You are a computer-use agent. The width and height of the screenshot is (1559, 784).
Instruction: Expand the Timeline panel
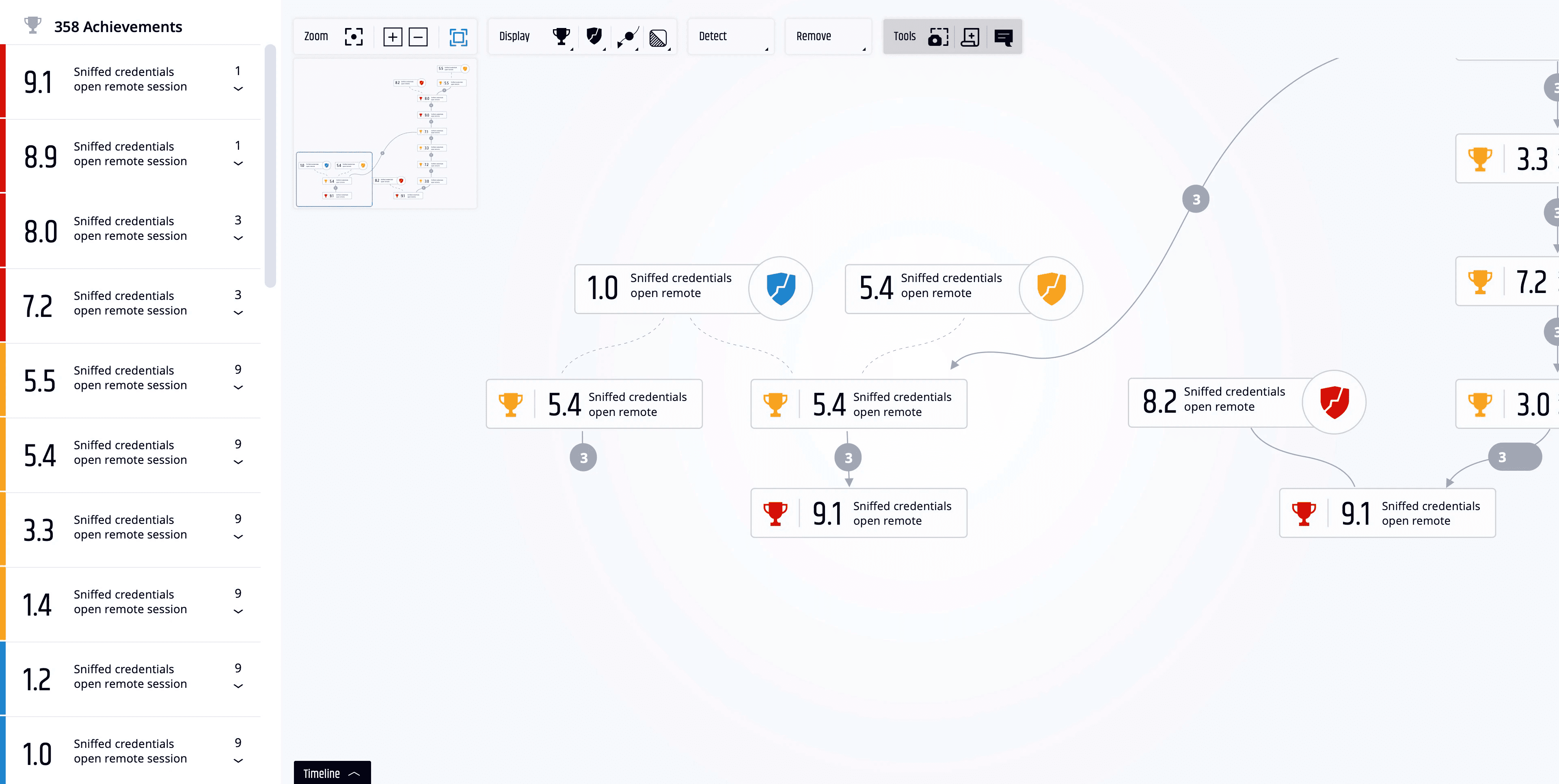pyautogui.click(x=332, y=773)
